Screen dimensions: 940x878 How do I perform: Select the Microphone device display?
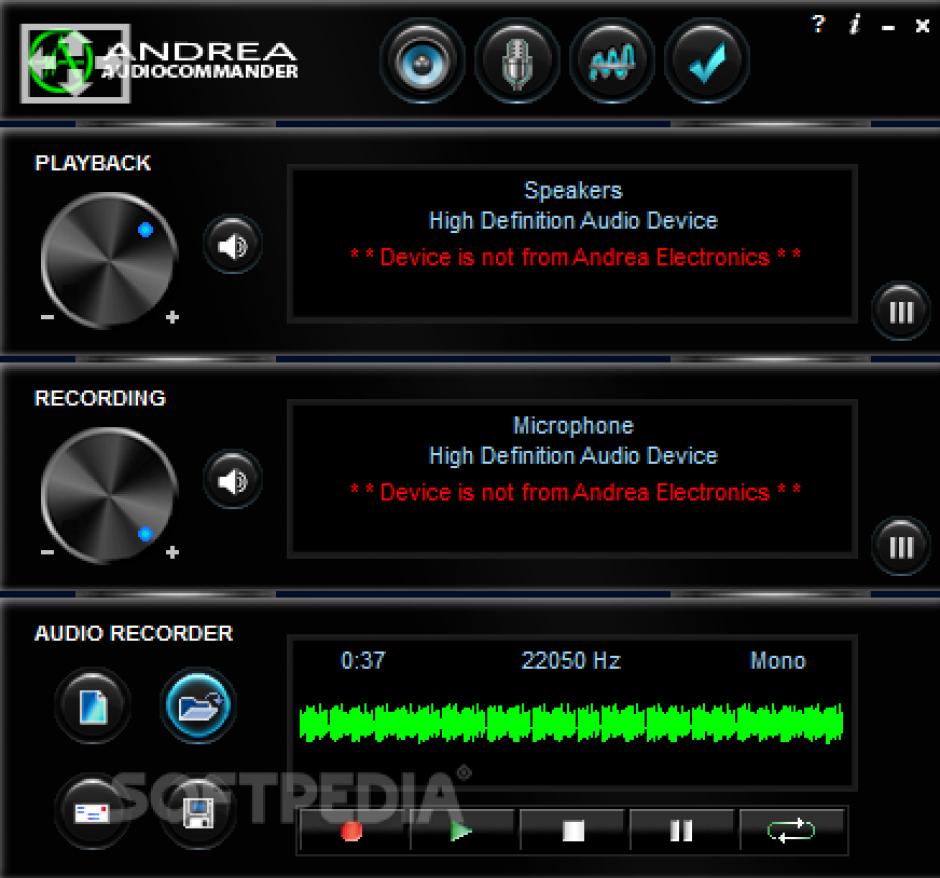[x=573, y=479]
